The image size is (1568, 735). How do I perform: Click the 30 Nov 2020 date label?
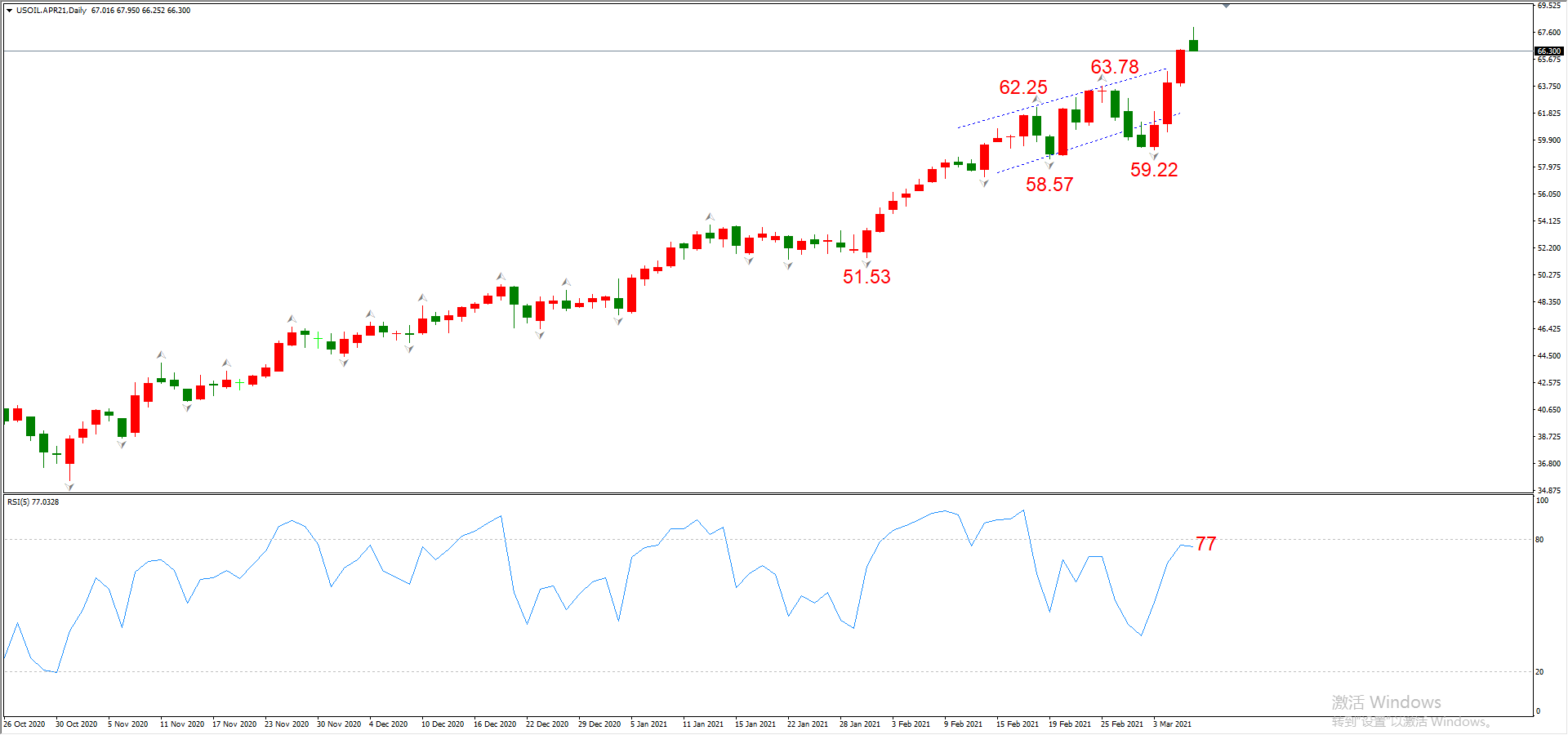tap(339, 724)
